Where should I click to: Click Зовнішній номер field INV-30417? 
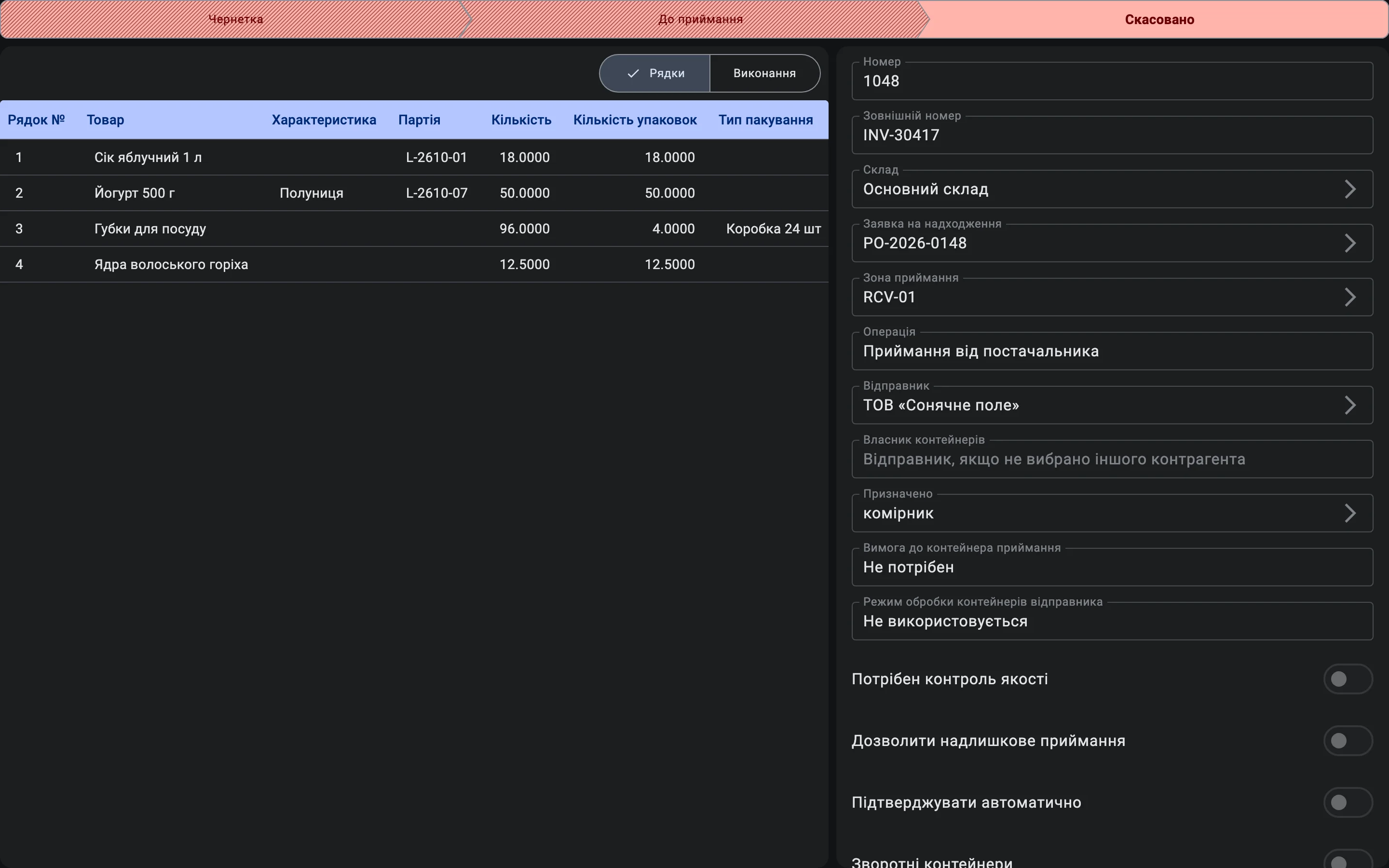pyautogui.click(x=1112, y=135)
